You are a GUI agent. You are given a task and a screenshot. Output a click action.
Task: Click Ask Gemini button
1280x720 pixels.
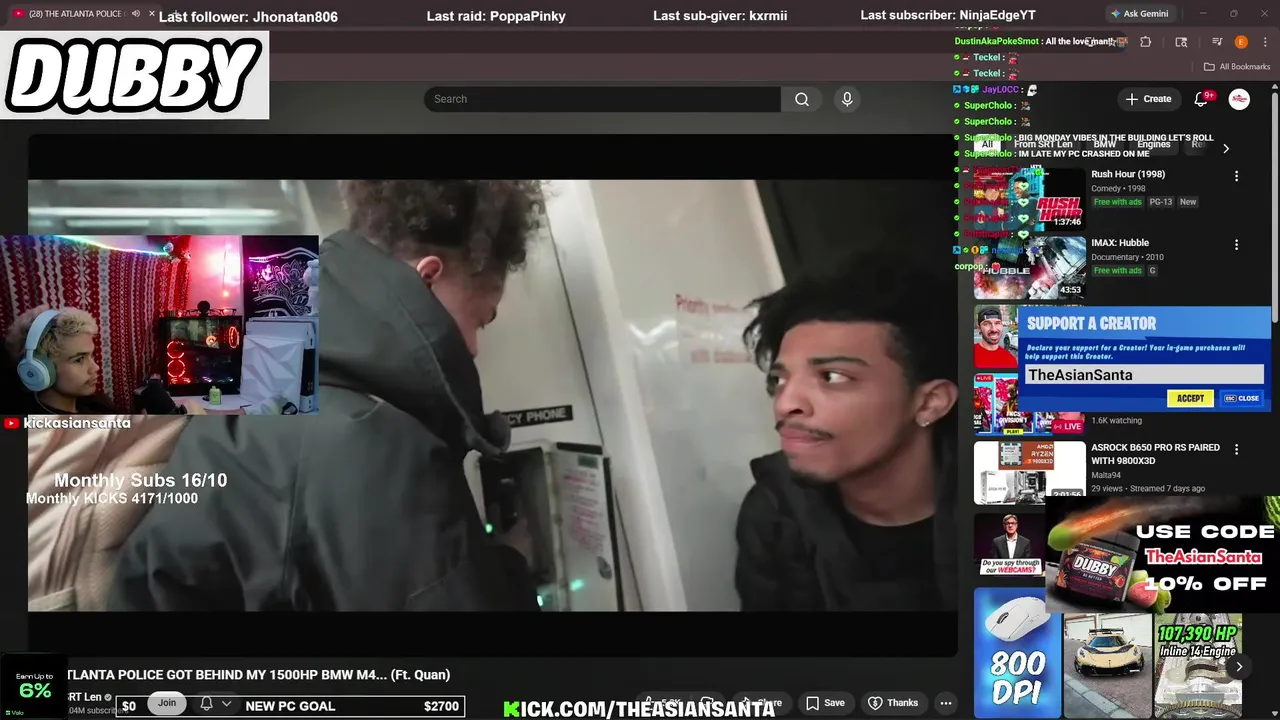pyautogui.click(x=1139, y=14)
